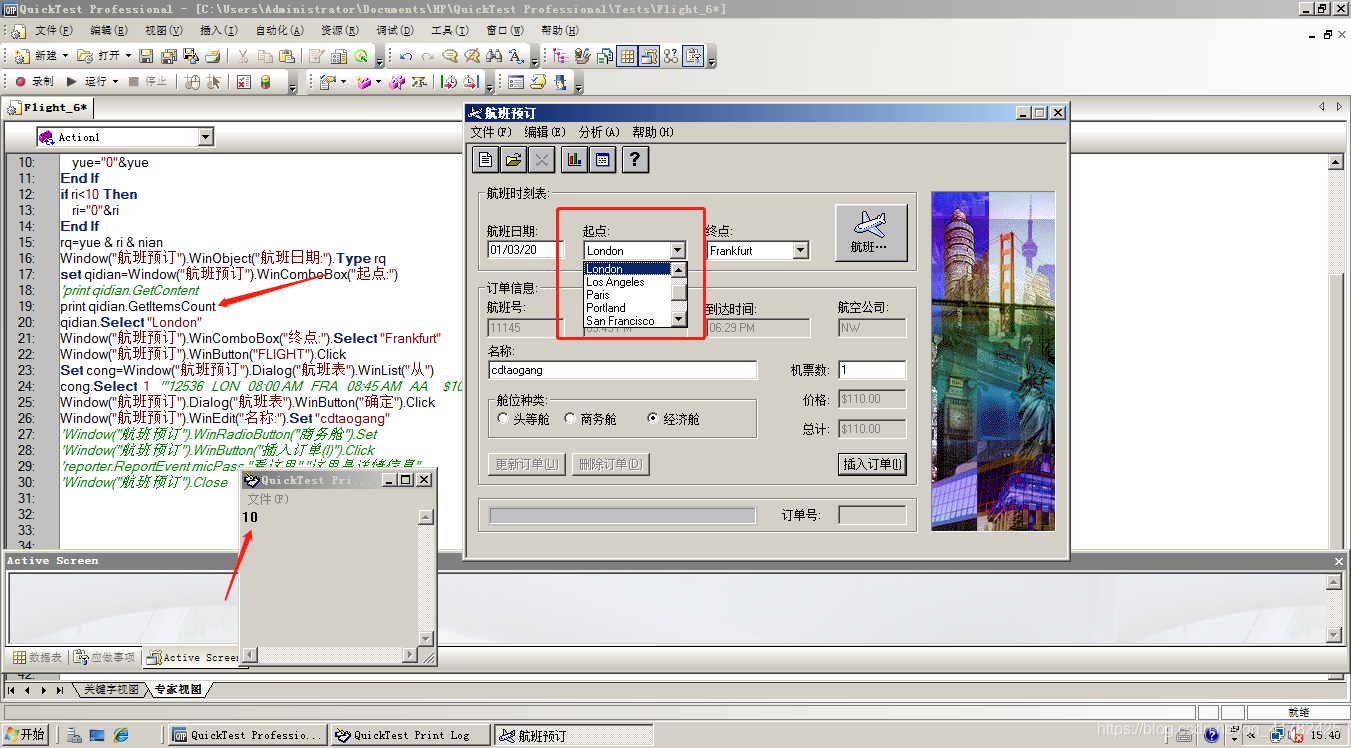
Task: Click the Paste clipboard icon in toolbar
Action: click(x=287, y=56)
